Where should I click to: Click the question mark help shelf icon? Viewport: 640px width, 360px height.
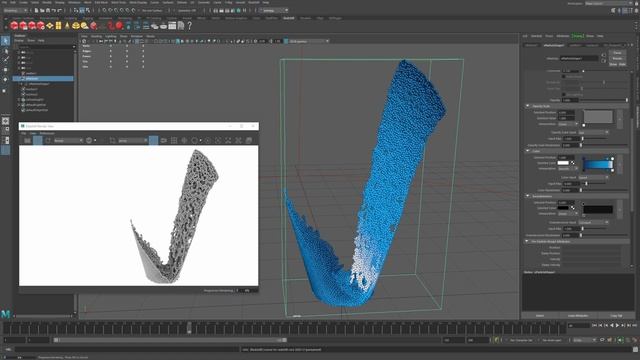(189, 26)
